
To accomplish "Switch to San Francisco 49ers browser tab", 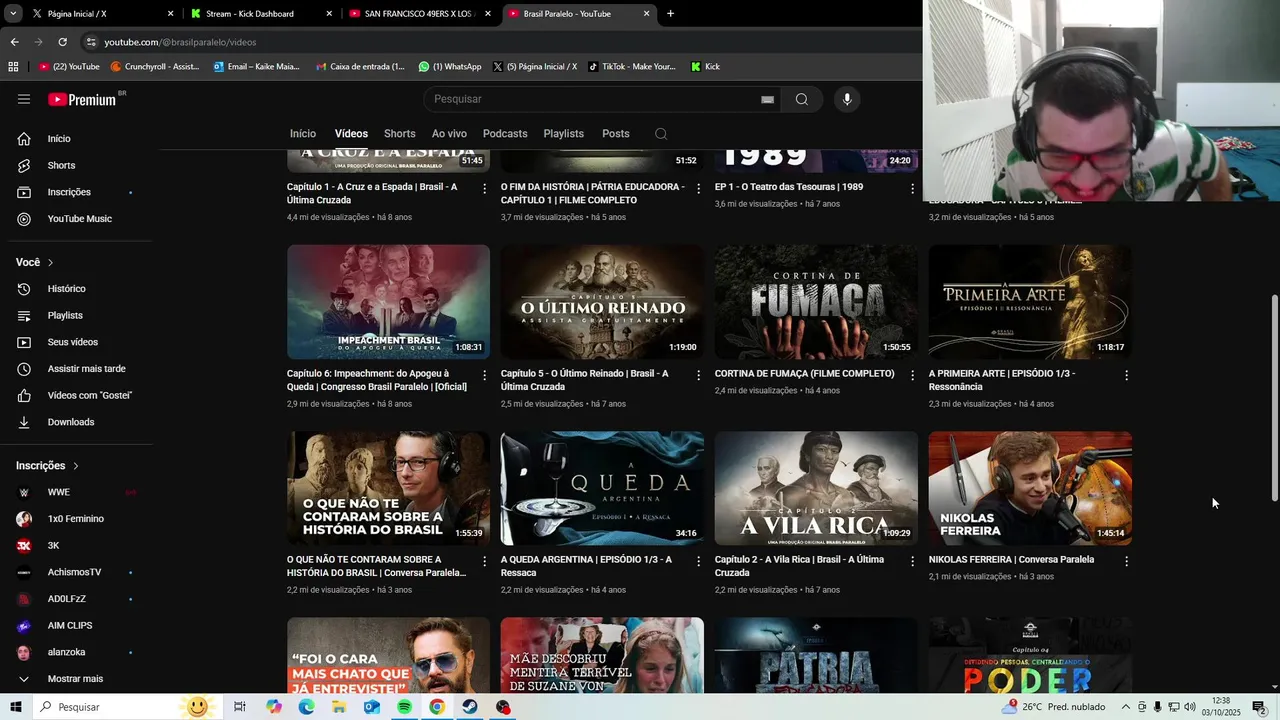I will coord(420,14).
